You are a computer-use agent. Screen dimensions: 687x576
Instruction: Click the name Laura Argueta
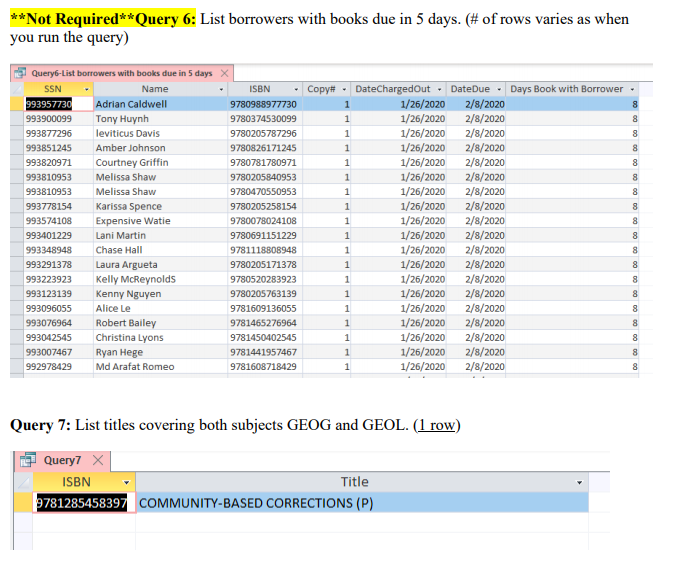click(127, 265)
